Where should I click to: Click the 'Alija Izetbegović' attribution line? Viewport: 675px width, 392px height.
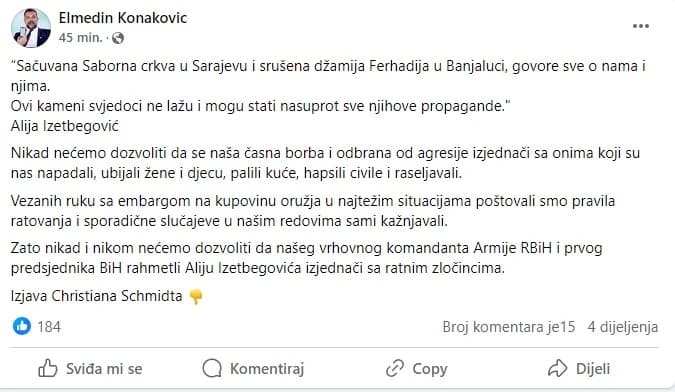pos(65,126)
